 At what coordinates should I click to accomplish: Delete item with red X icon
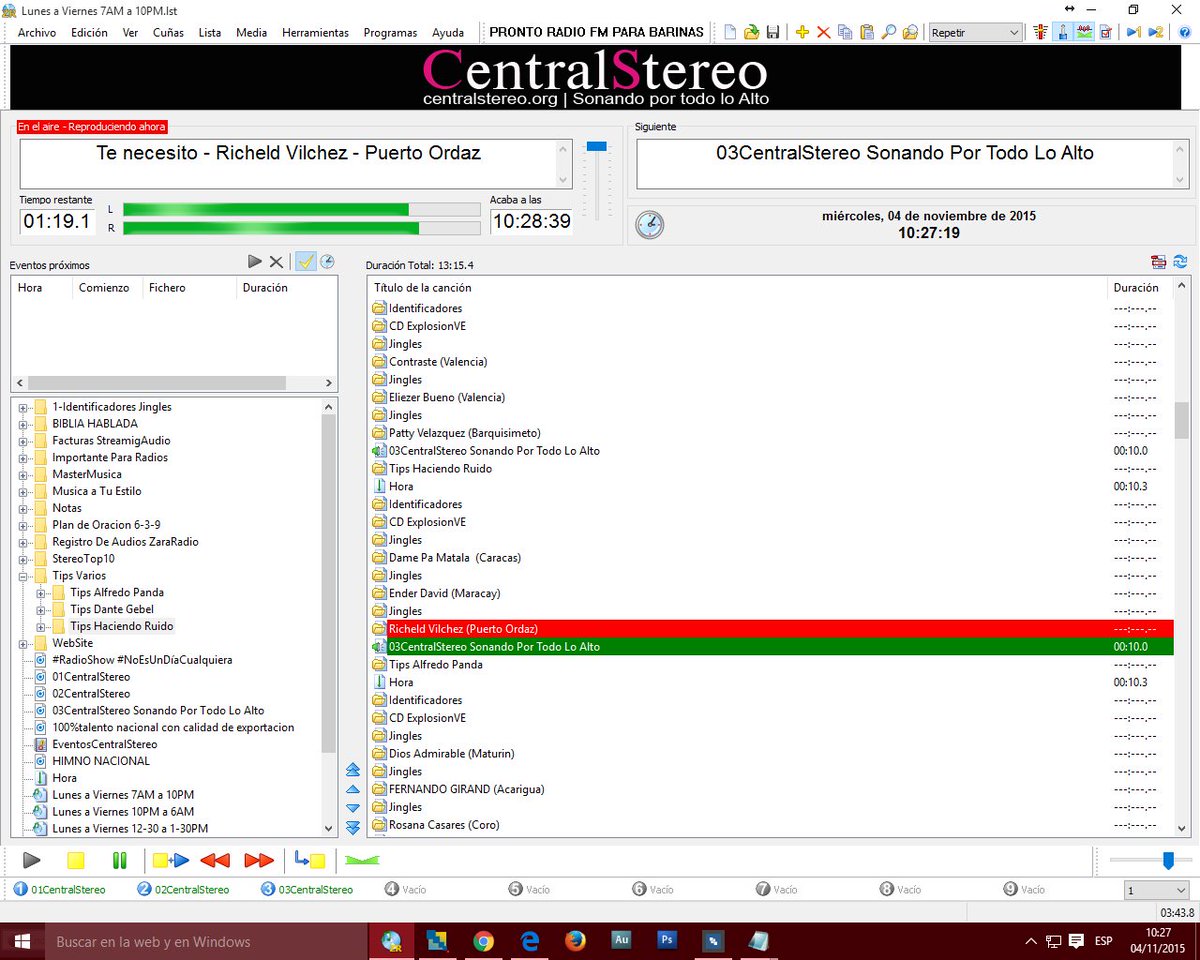pyautogui.click(x=824, y=32)
